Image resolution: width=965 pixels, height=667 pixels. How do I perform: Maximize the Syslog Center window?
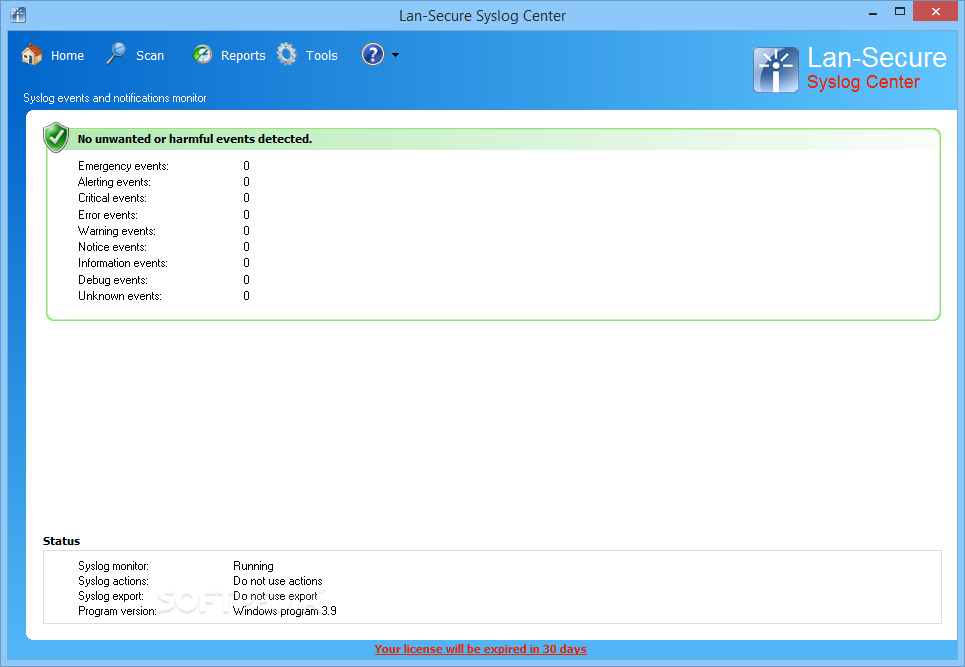point(900,12)
